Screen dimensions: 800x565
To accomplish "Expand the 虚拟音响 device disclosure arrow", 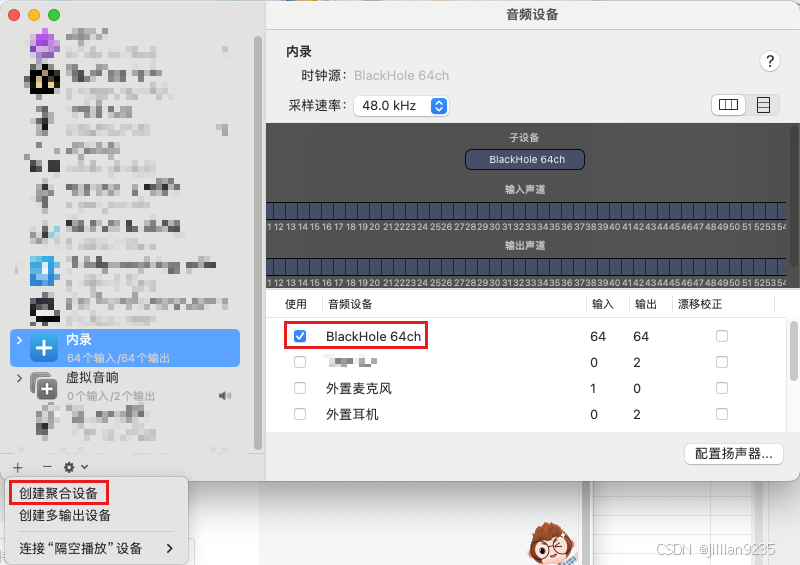I will [x=19, y=378].
